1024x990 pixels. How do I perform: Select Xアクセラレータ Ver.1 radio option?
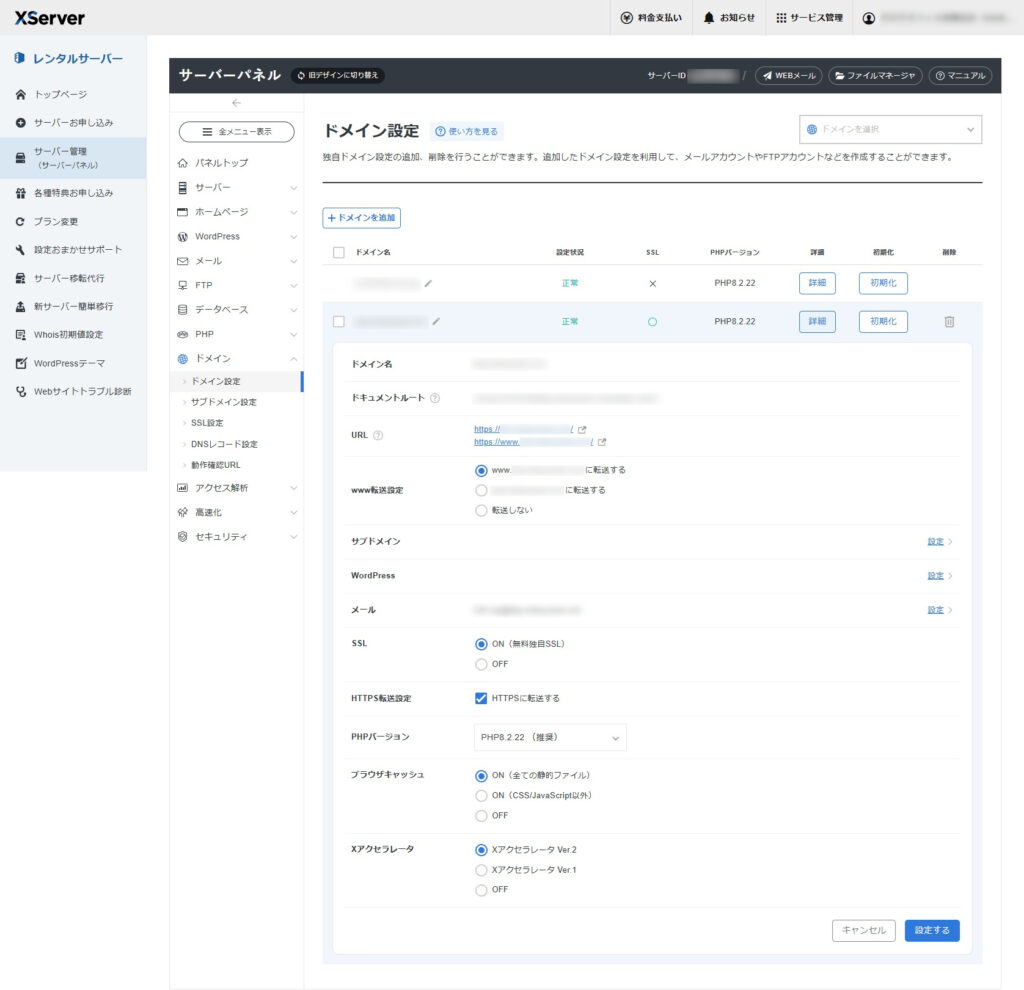481,870
